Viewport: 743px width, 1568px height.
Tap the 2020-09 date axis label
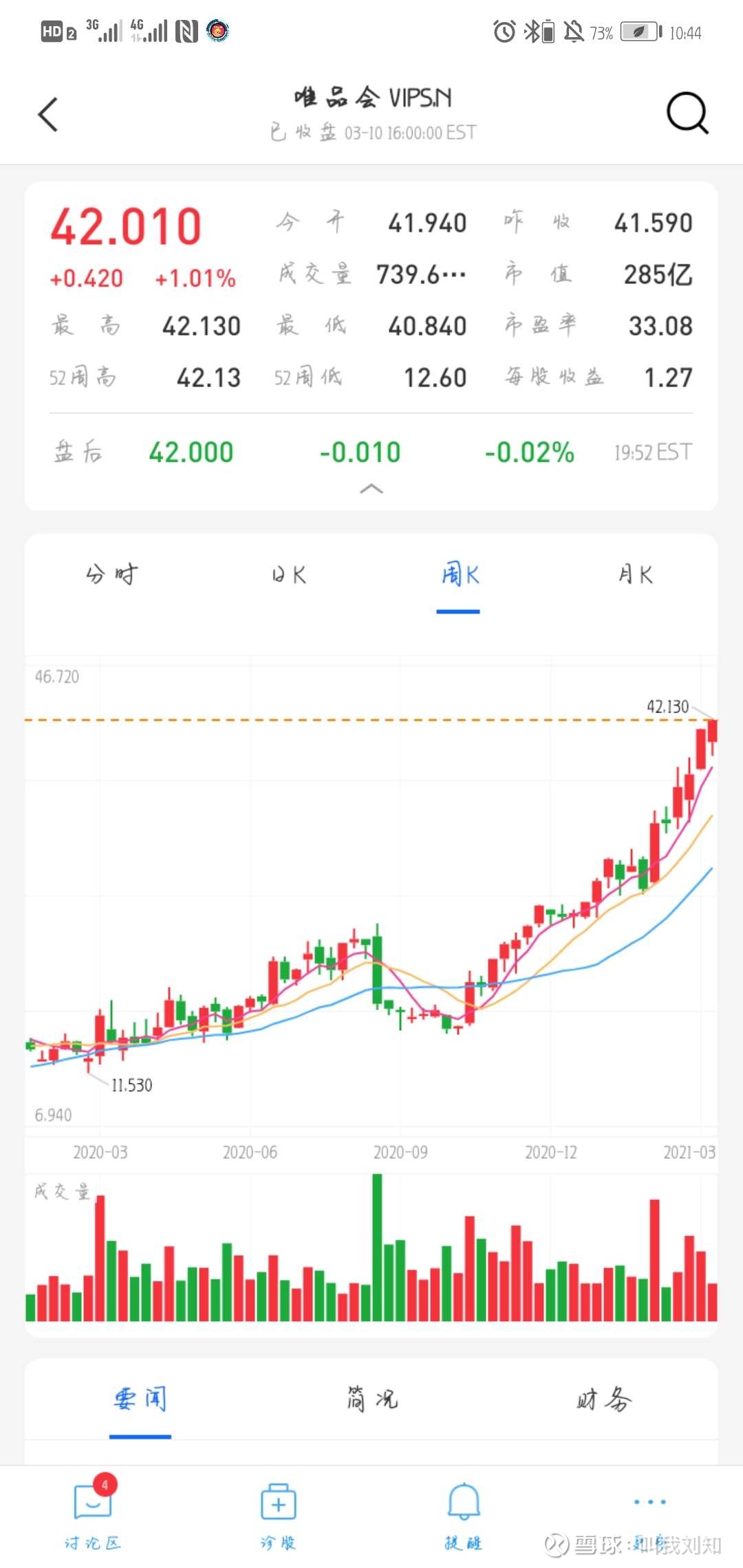click(400, 1152)
